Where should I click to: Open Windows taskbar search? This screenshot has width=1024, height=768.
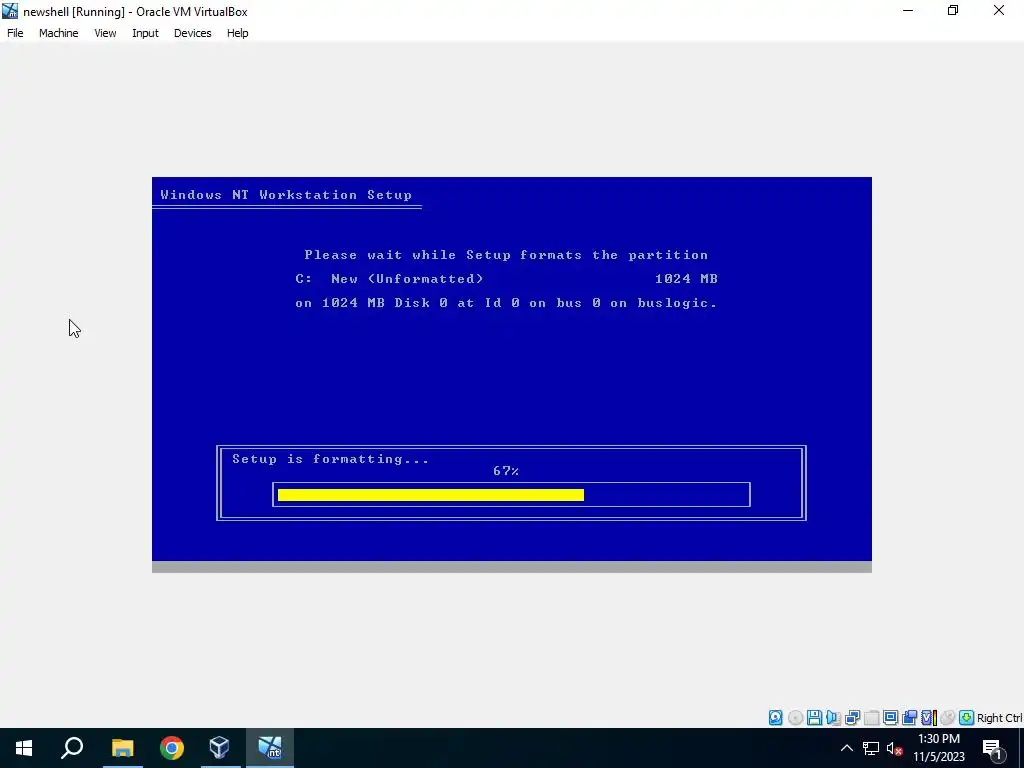[x=72, y=748]
